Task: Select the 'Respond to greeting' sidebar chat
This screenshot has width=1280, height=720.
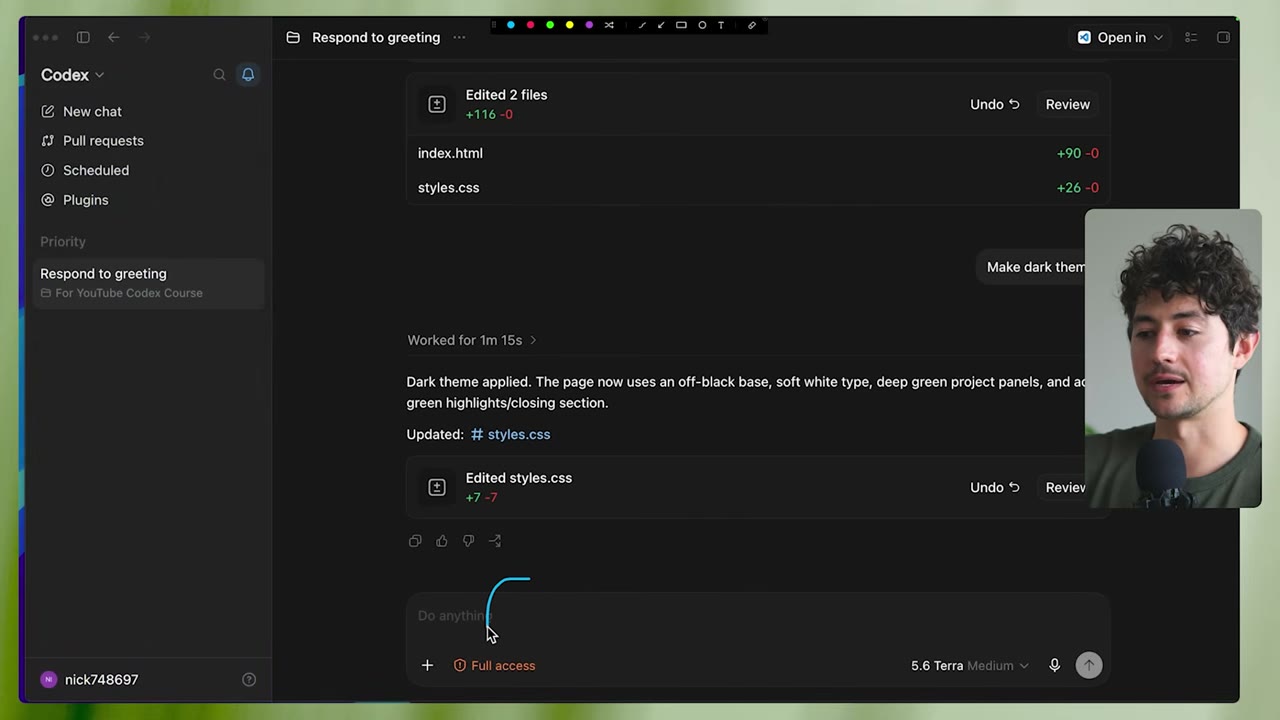Action: click(x=148, y=282)
